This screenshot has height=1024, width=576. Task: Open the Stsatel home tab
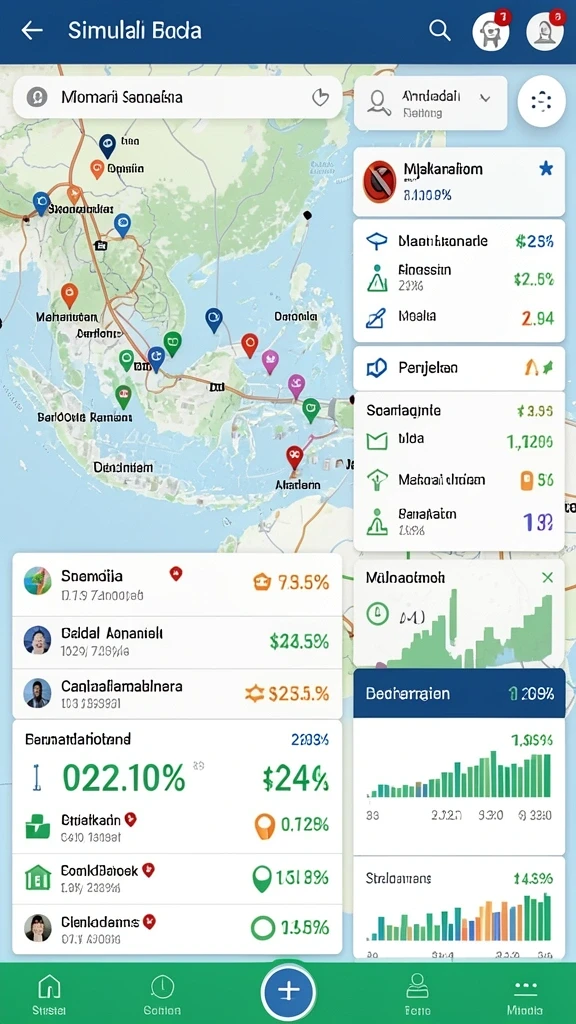50,994
